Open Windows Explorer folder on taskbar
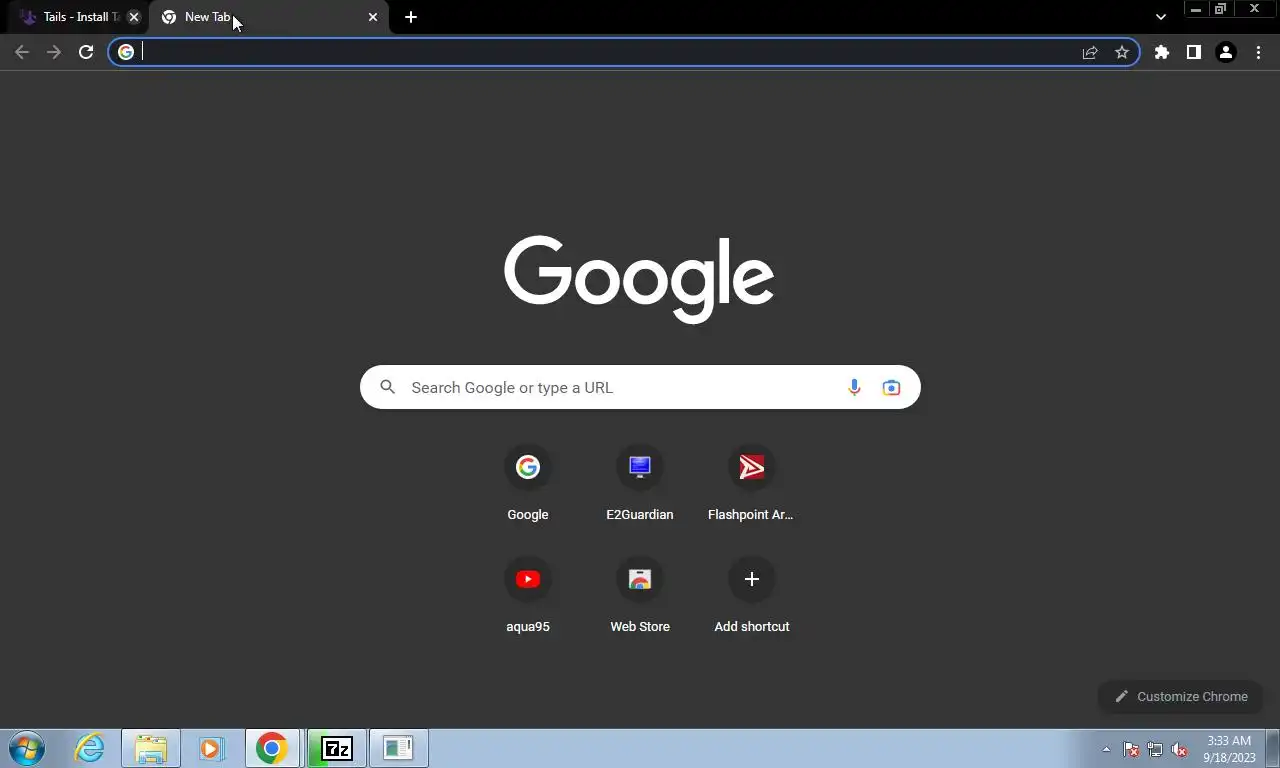Image resolution: width=1280 pixels, height=768 pixels. [151, 748]
